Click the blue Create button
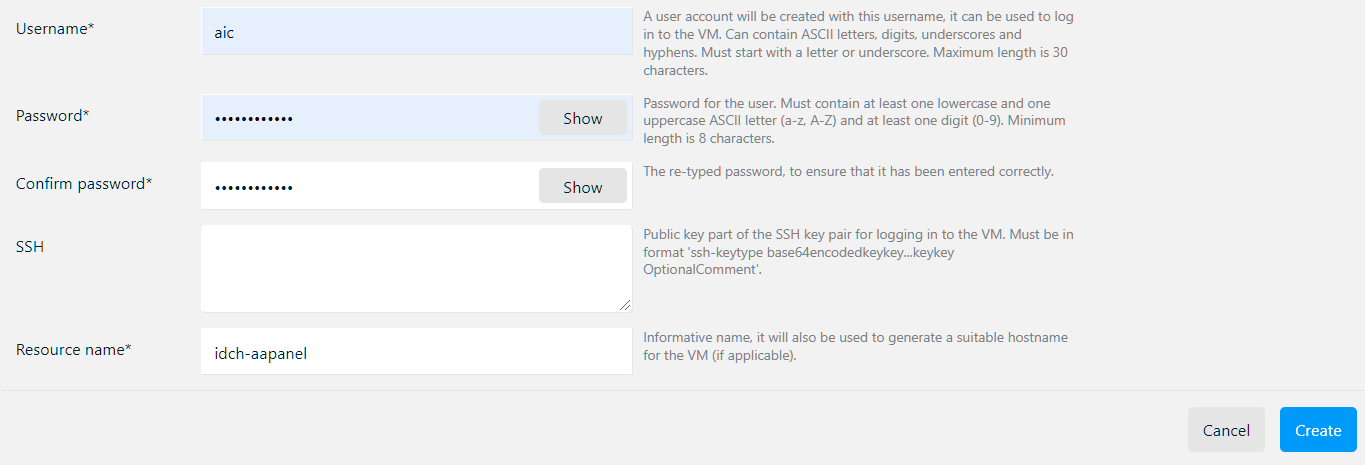Image resolution: width=1365 pixels, height=465 pixels. tap(1317, 430)
